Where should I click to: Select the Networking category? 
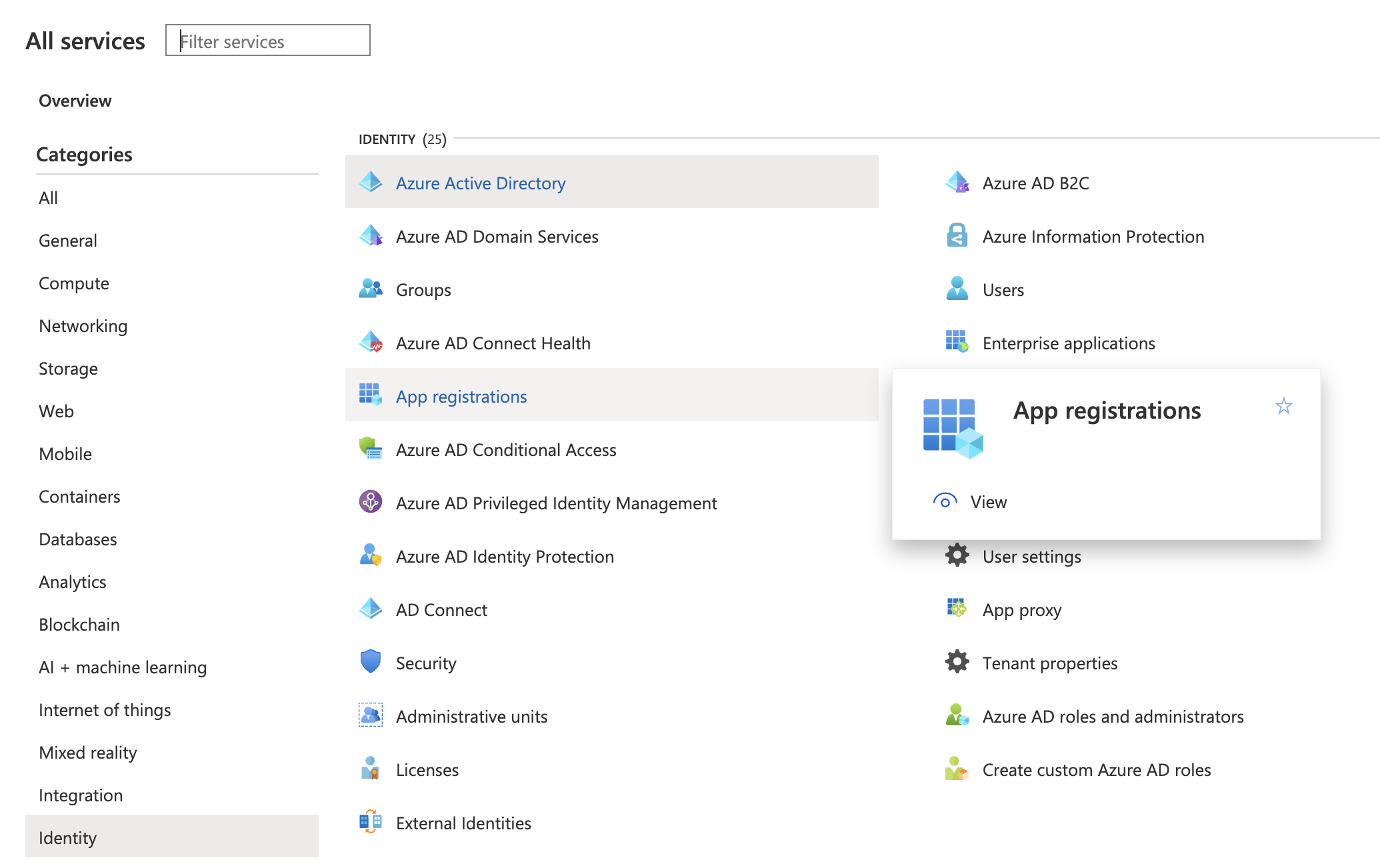(83, 326)
